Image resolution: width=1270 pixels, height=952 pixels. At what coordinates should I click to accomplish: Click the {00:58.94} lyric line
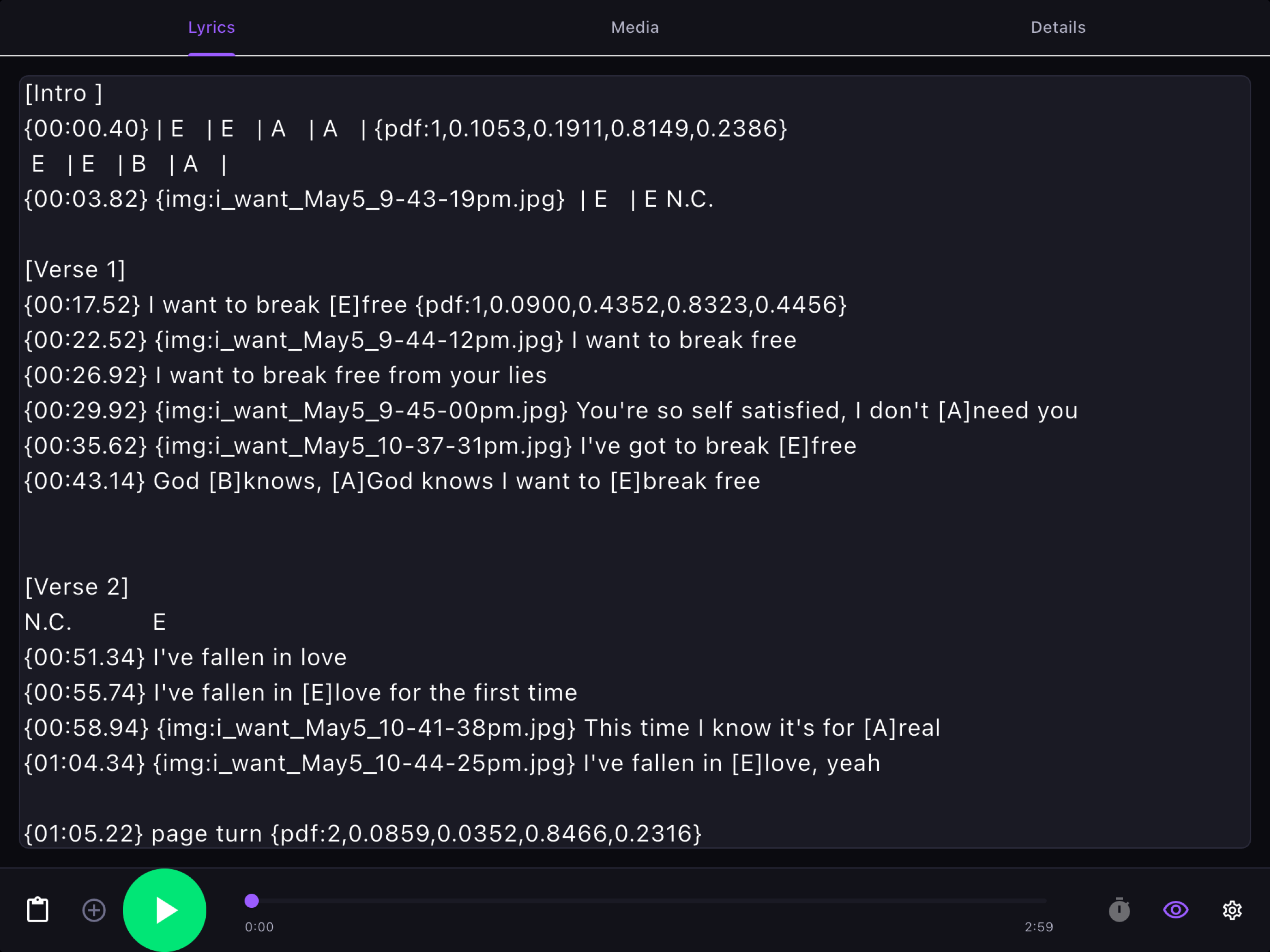pos(482,728)
